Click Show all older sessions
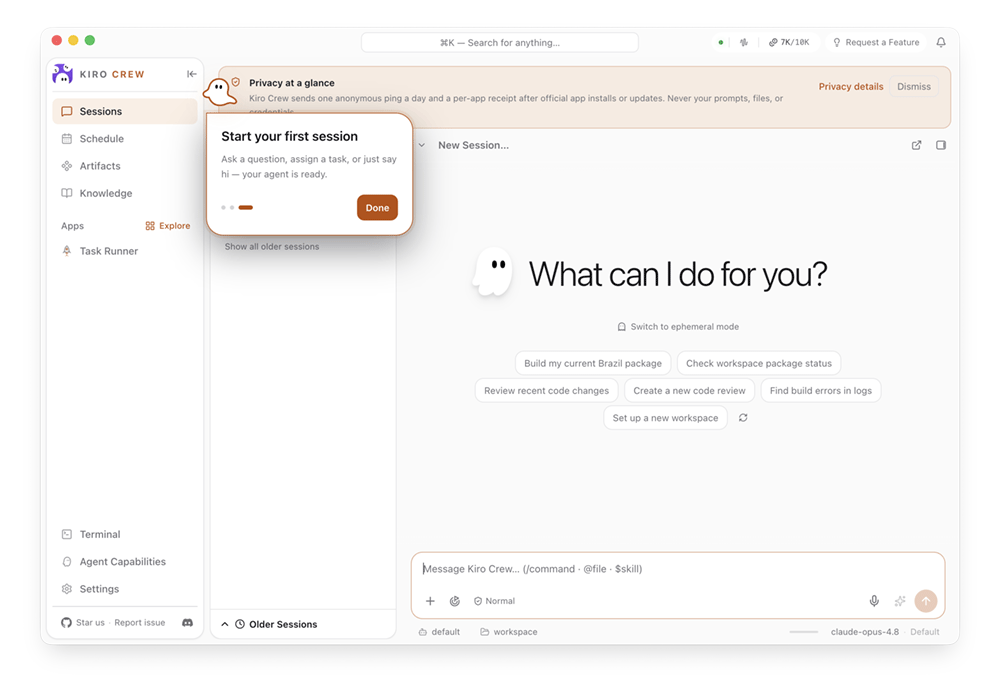The height and width of the screenshot is (698, 1000). pos(272,247)
